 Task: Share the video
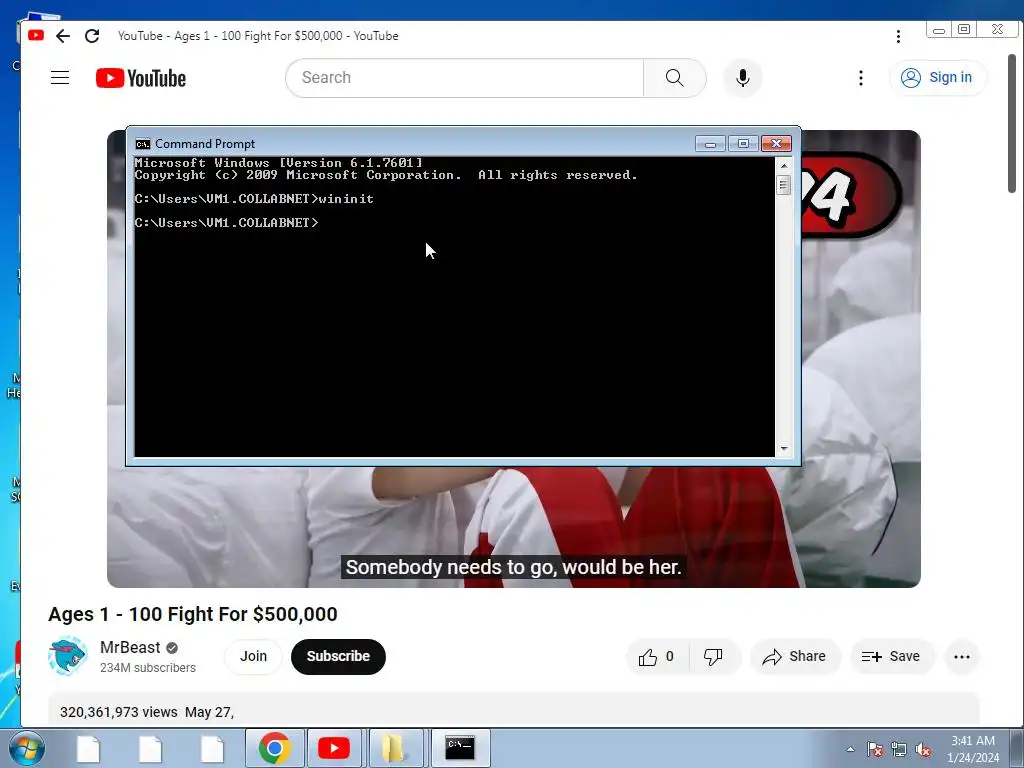(795, 656)
